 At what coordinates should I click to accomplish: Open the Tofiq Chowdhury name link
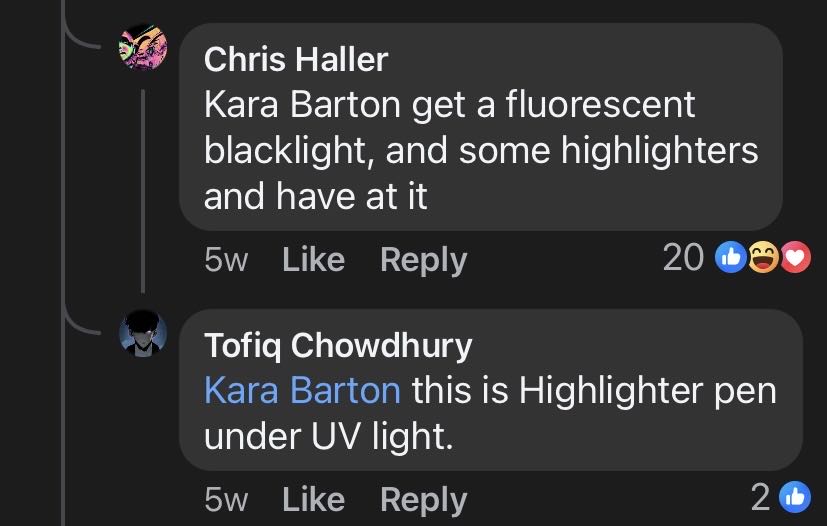(338, 345)
